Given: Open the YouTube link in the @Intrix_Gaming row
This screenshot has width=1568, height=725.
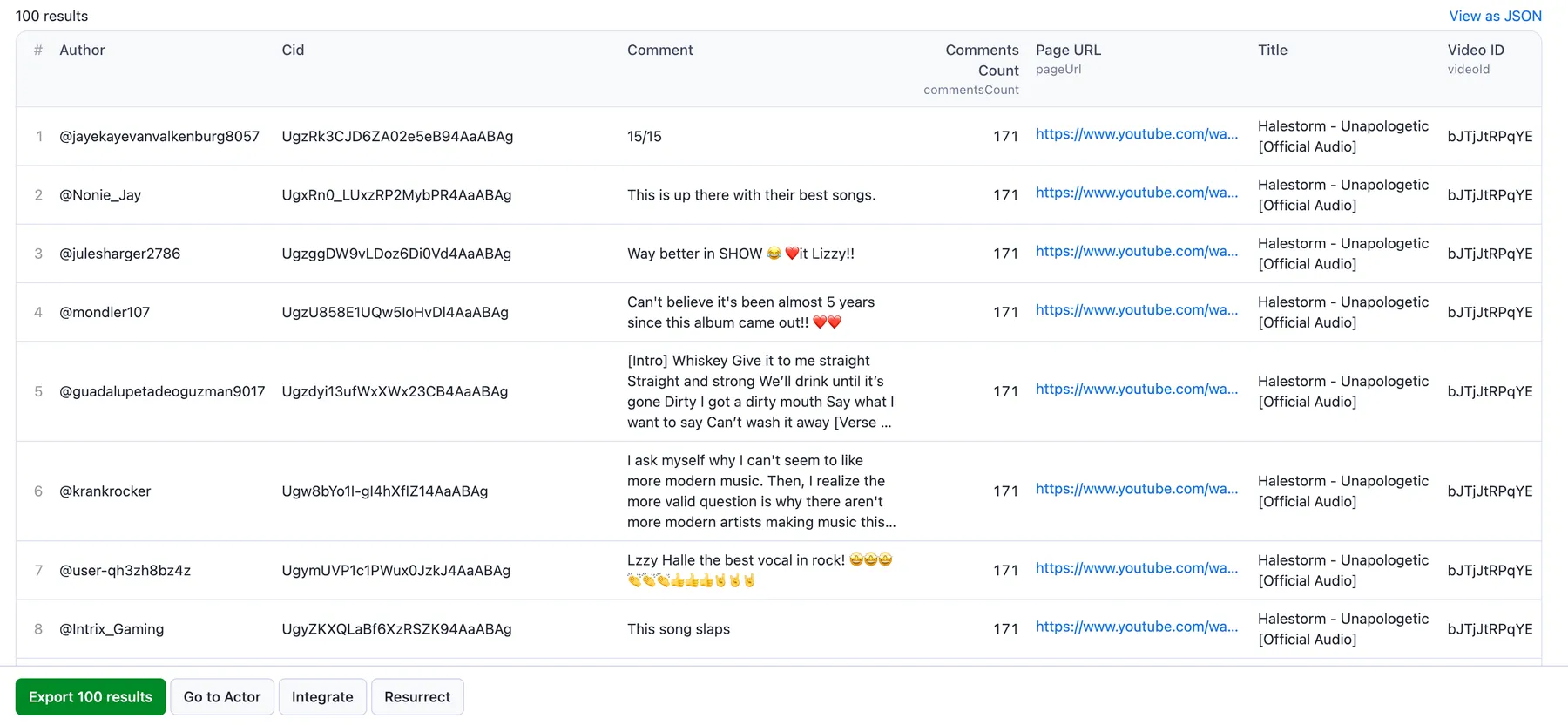Looking at the screenshot, I should 1137,627.
